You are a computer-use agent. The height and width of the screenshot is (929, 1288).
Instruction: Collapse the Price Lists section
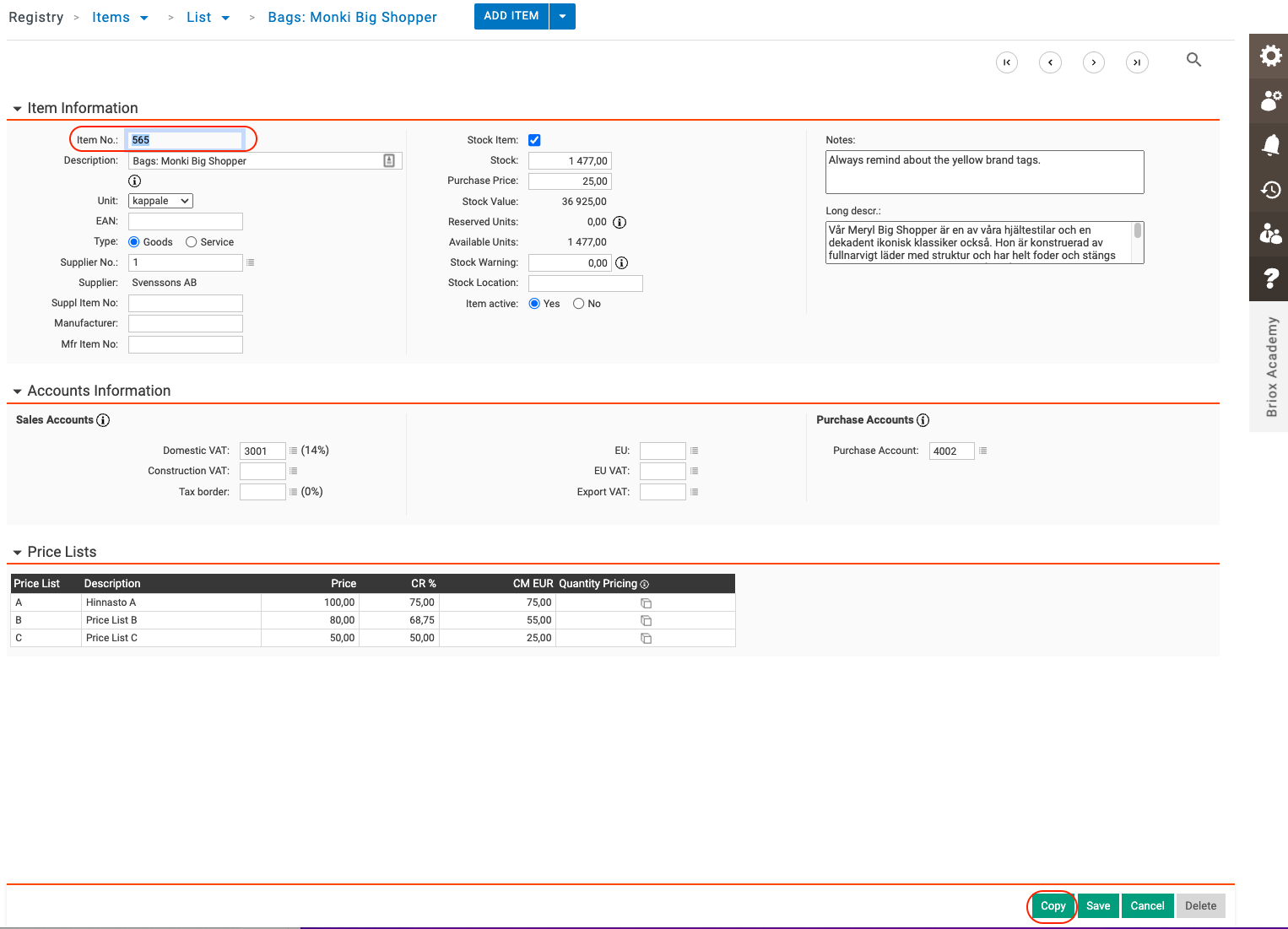(x=17, y=553)
